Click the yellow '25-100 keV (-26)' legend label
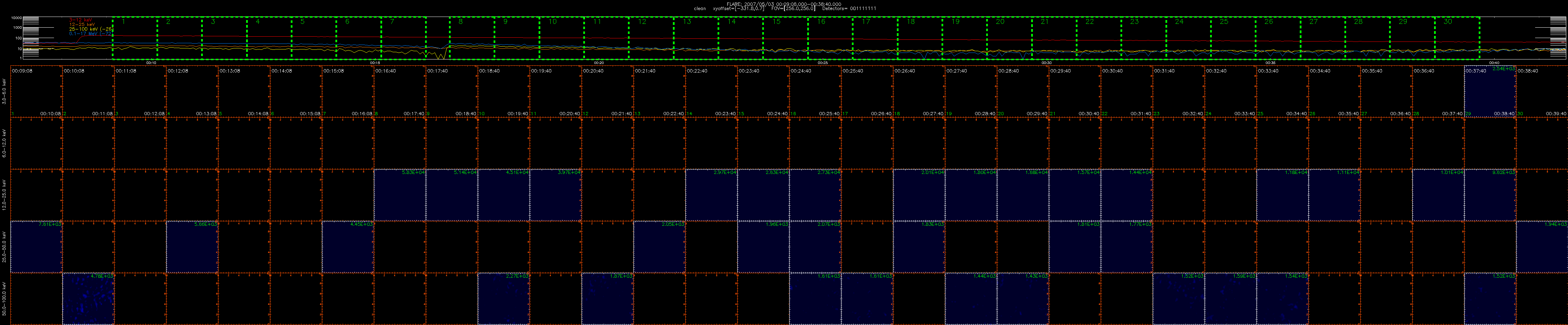 (91, 29)
